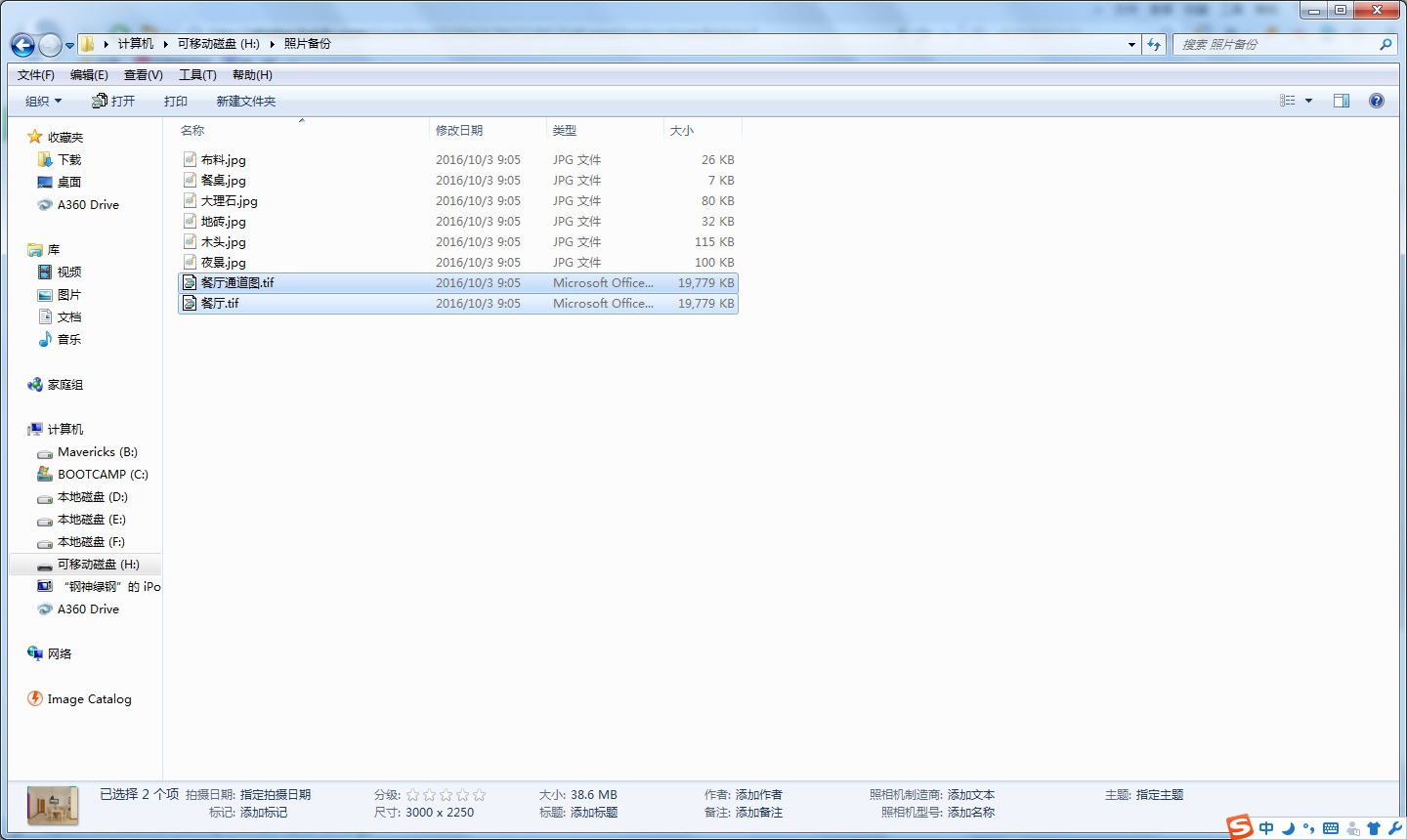This screenshot has width=1407, height=840.
Task: Refresh the folder with the refresh button
Action: (1154, 45)
